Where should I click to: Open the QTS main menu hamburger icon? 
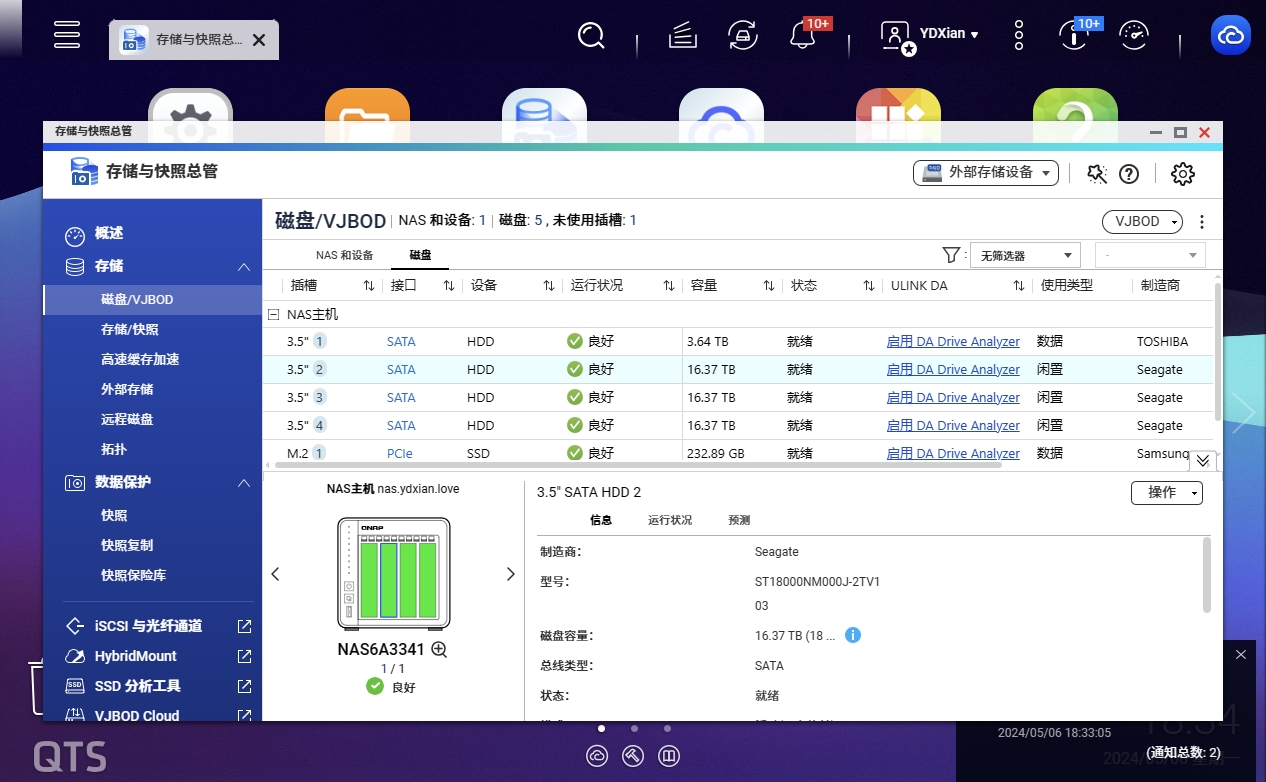(67, 34)
